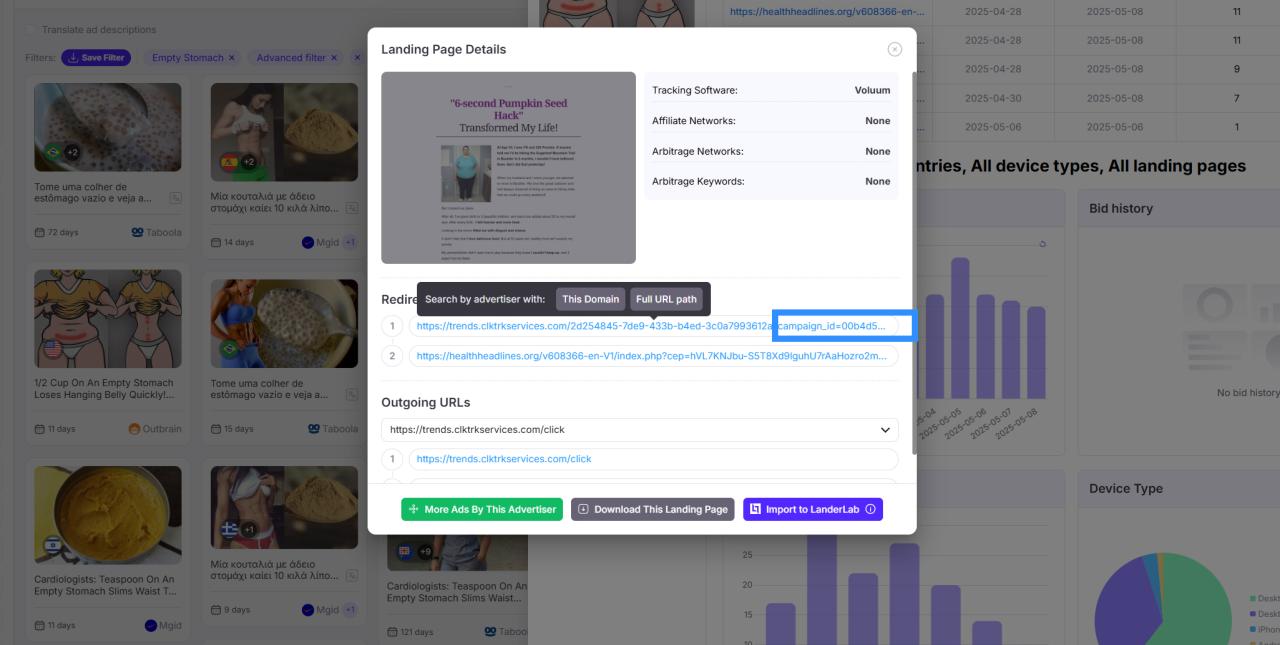The height and width of the screenshot is (645, 1280).
Task: Close the Landing Page Details dialog
Action: pyautogui.click(x=894, y=49)
